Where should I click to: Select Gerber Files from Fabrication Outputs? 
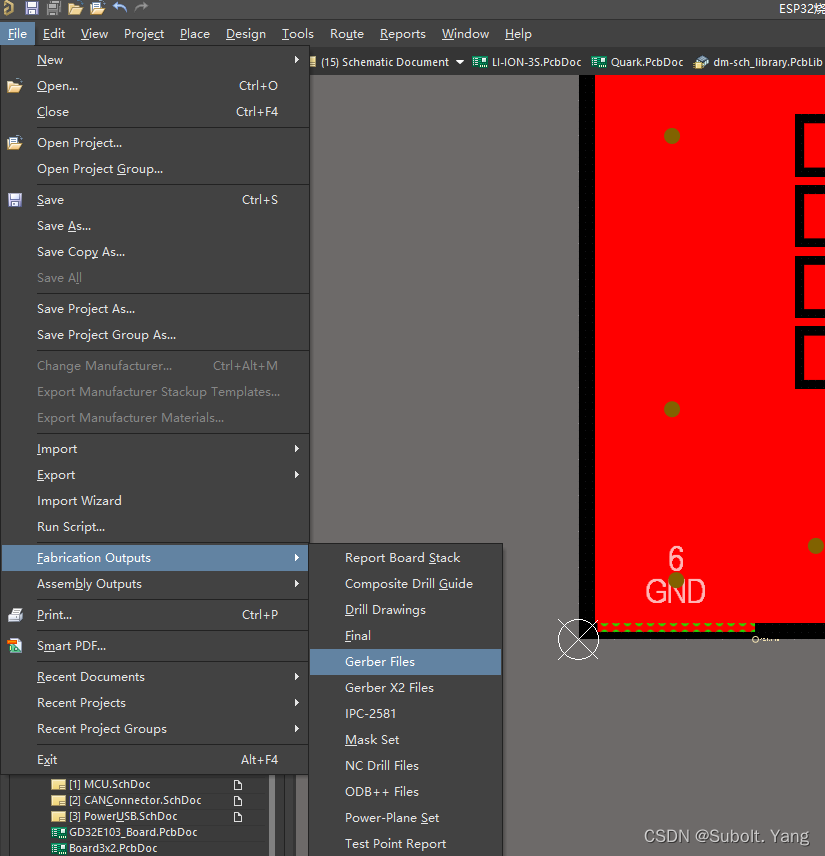(x=380, y=662)
